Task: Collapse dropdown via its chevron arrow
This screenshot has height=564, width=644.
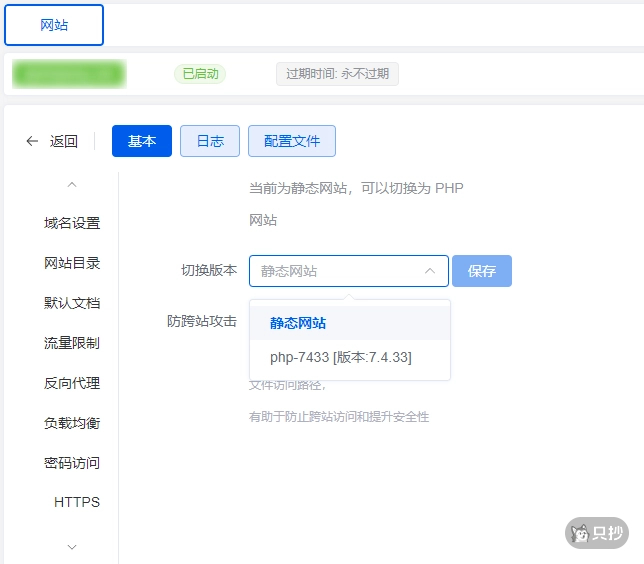Action: click(430, 271)
